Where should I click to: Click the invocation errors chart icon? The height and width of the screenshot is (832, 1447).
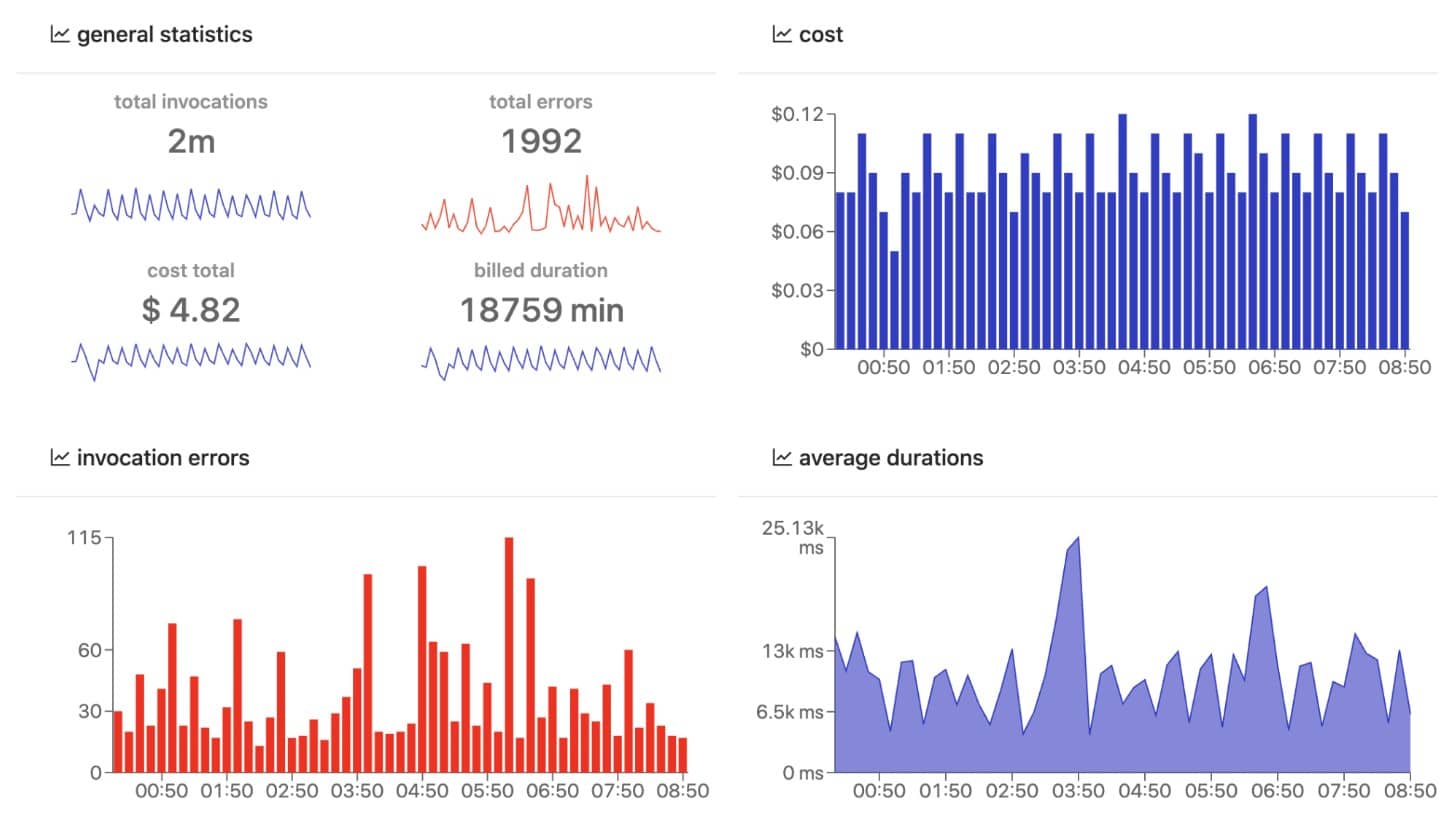click(x=60, y=458)
